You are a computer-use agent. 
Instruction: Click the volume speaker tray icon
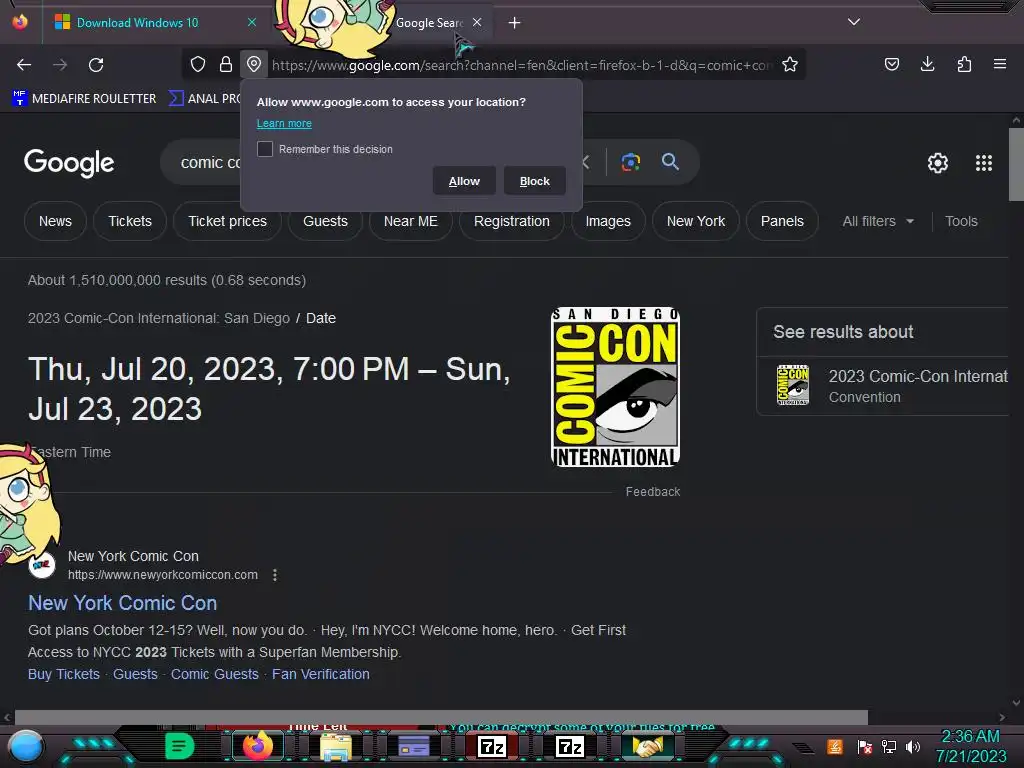(x=912, y=746)
